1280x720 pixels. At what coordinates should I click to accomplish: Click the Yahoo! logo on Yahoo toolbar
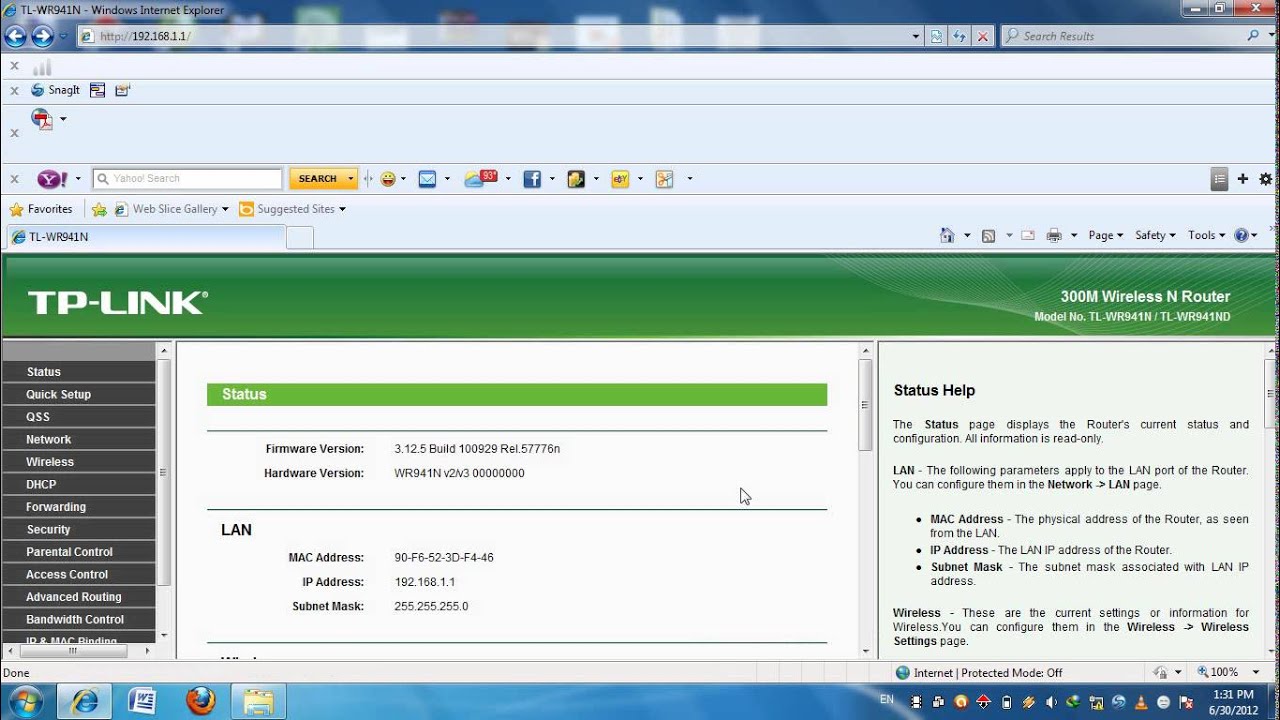click(52, 179)
